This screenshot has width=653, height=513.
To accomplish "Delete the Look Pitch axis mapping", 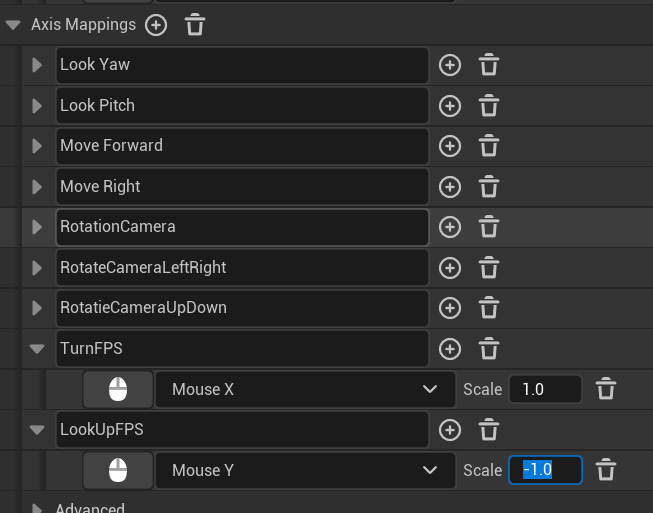I will (x=489, y=106).
